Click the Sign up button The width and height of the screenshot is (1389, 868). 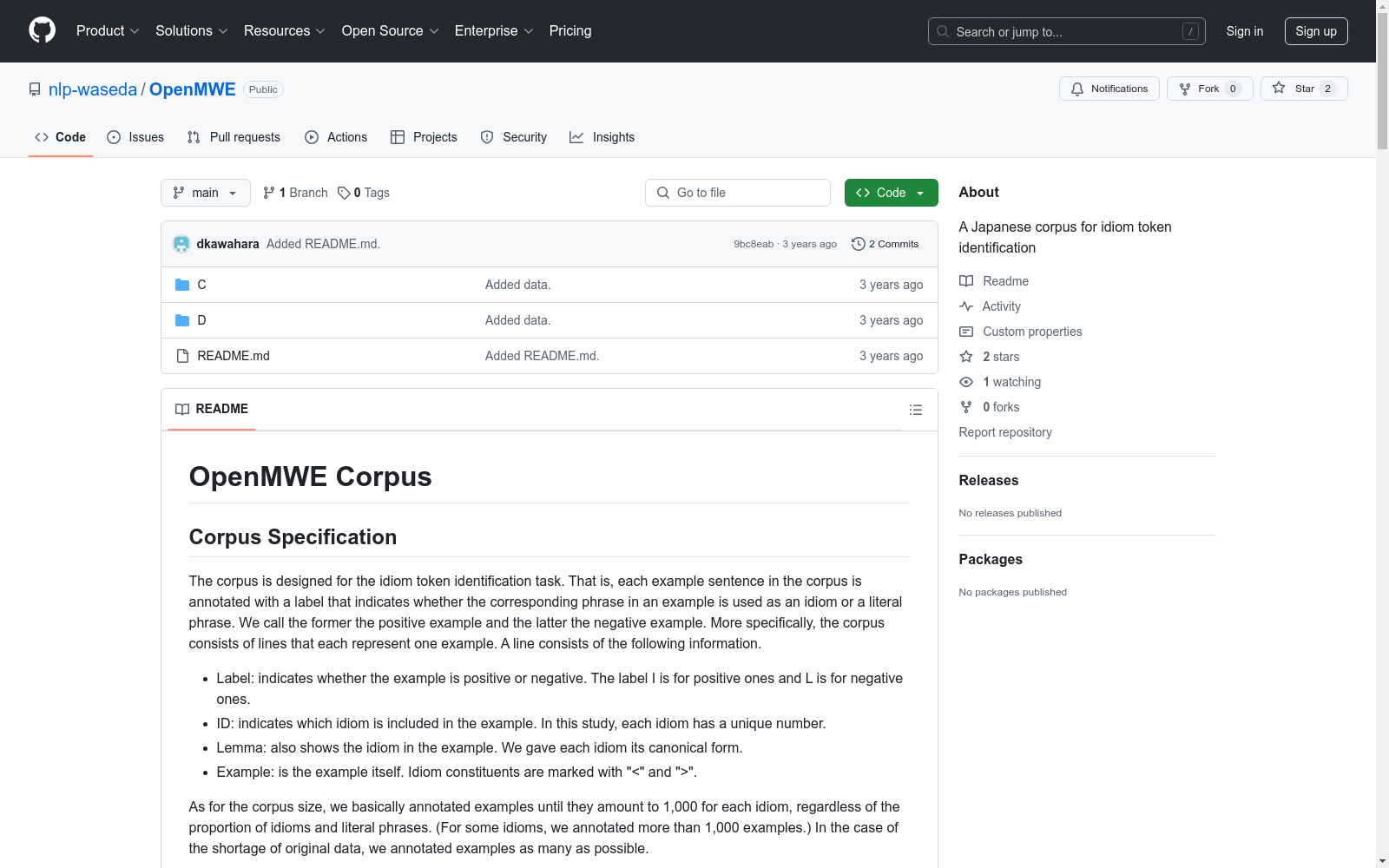click(x=1316, y=31)
